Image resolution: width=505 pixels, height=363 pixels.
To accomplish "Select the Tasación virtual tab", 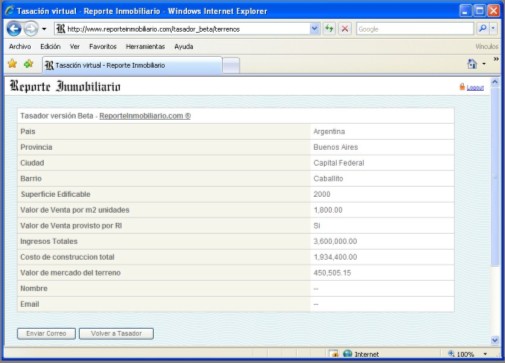I will (x=132, y=65).
